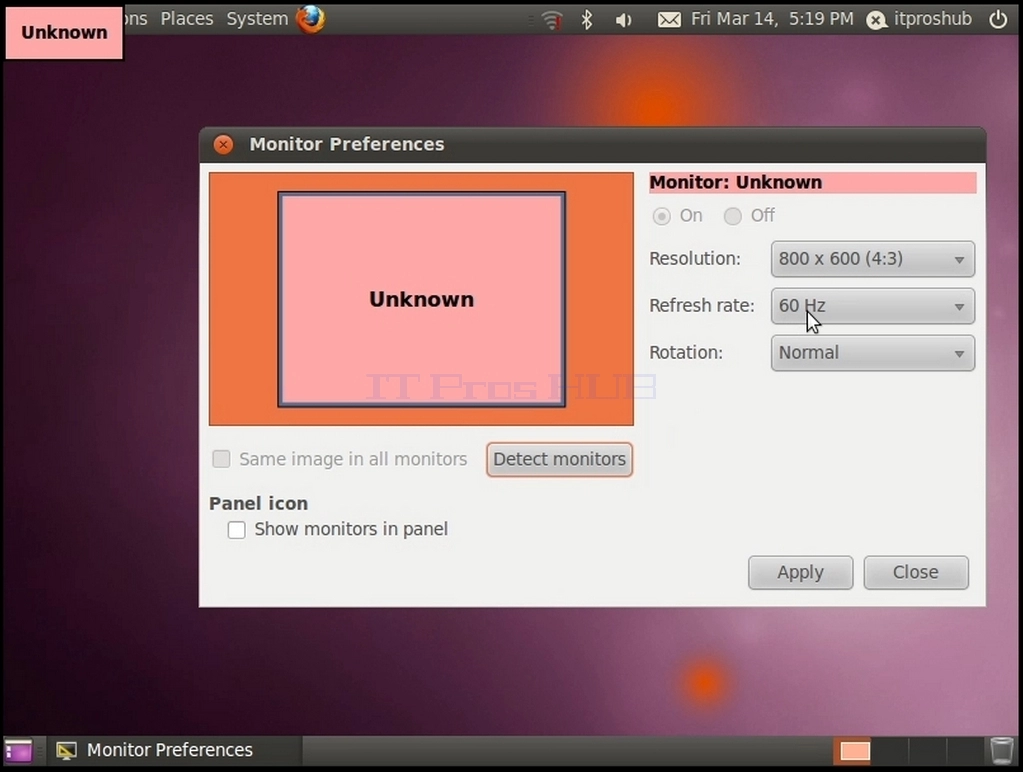Click the power session icon
Screen dimensions: 1023x772
tap(998, 20)
